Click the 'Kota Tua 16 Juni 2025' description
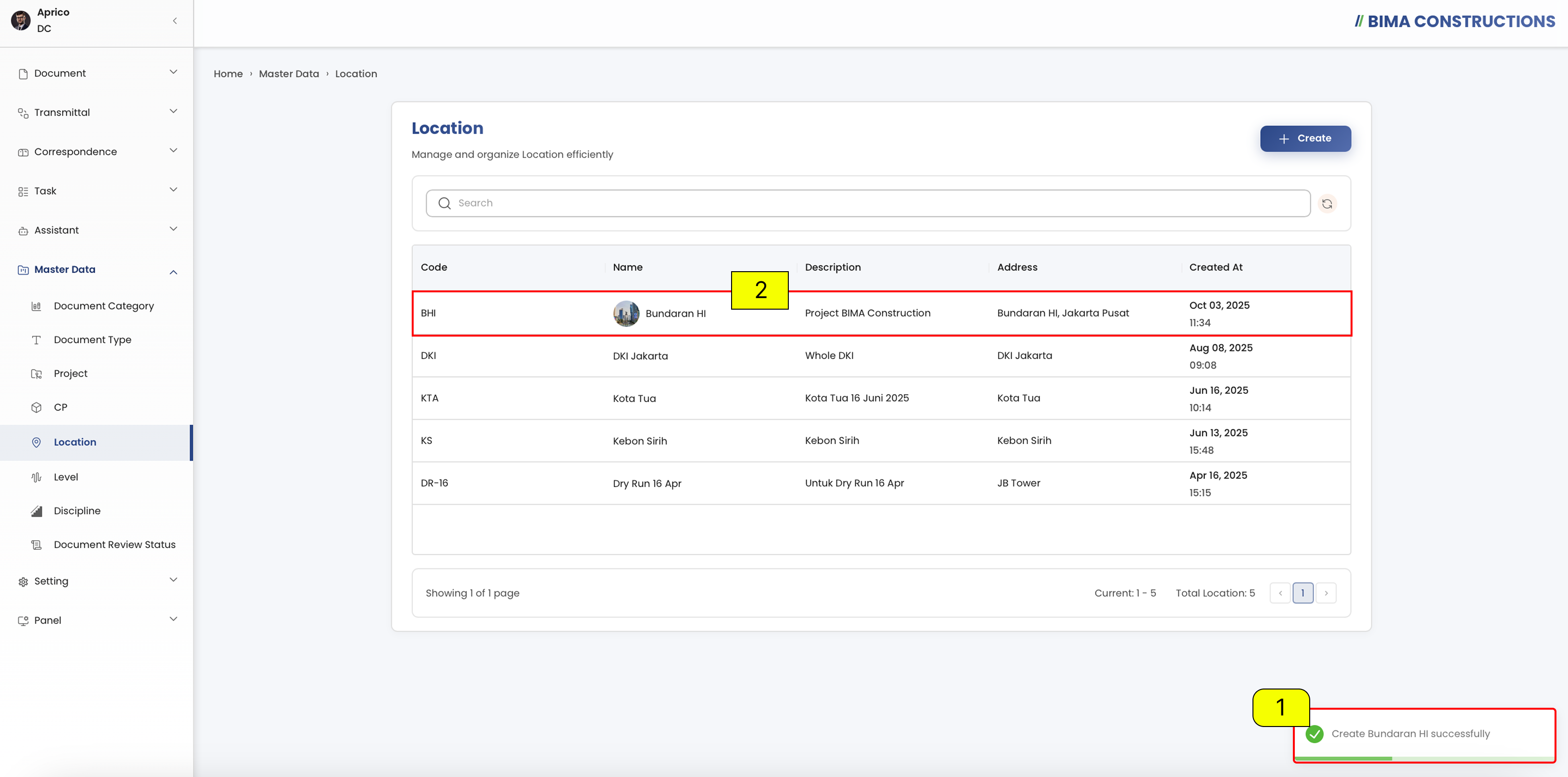 pyautogui.click(x=857, y=398)
